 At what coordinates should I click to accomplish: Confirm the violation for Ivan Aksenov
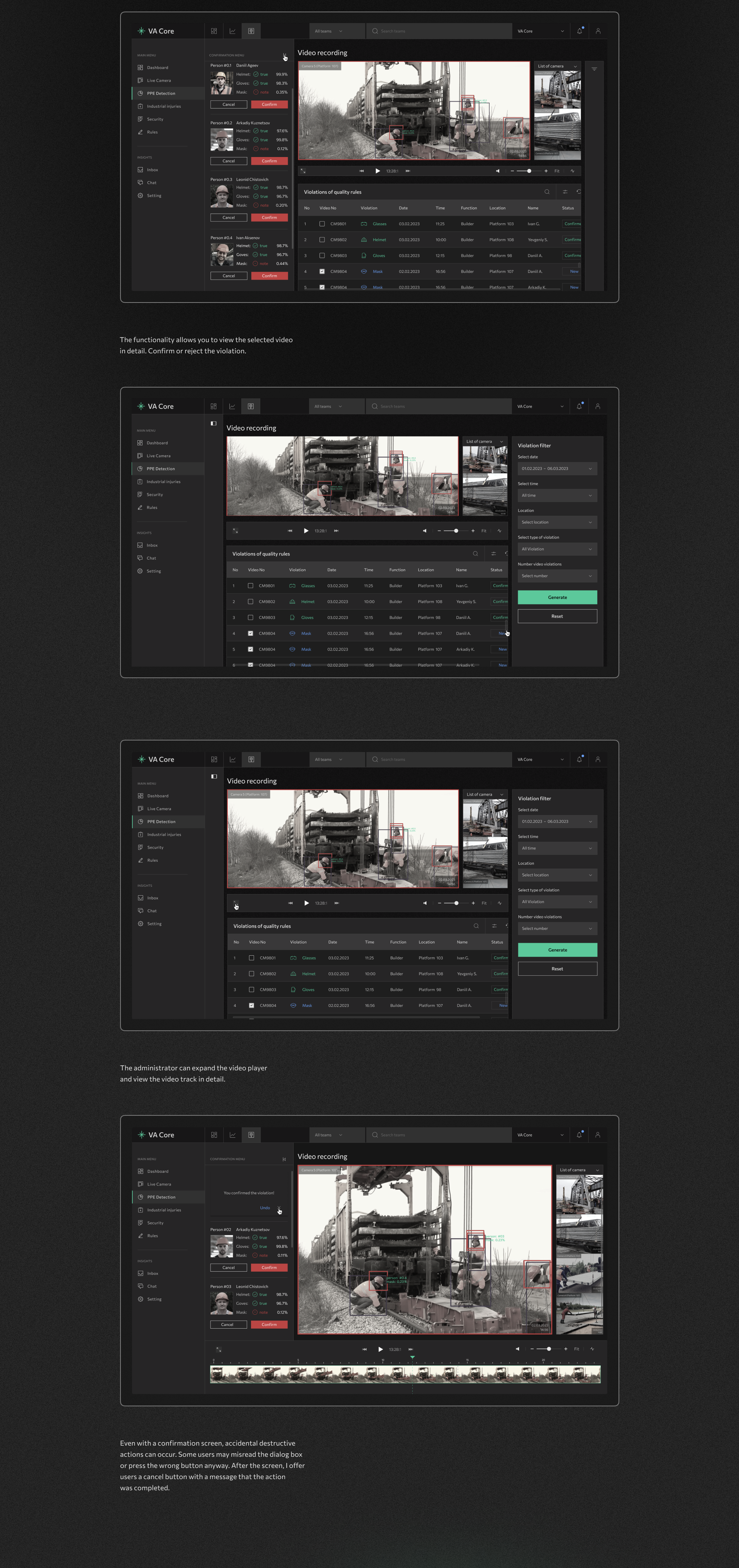(269, 276)
